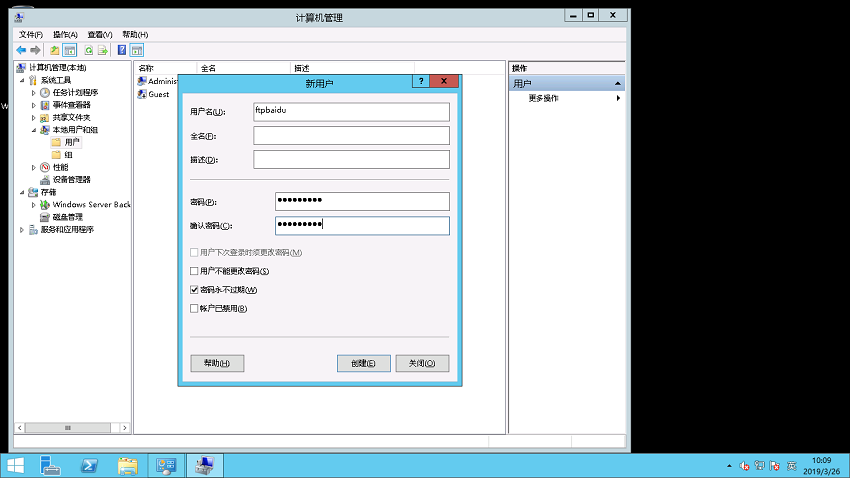Image resolution: width=850 pixels, height=478 pixels.
Task: Toggle the Show/Hide console tree icon
Action: (70, 50)
